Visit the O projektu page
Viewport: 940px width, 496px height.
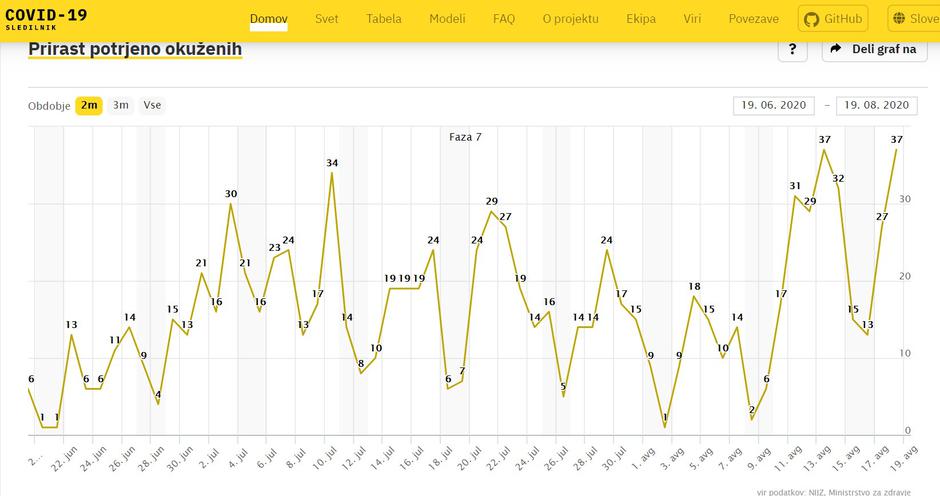570,19
